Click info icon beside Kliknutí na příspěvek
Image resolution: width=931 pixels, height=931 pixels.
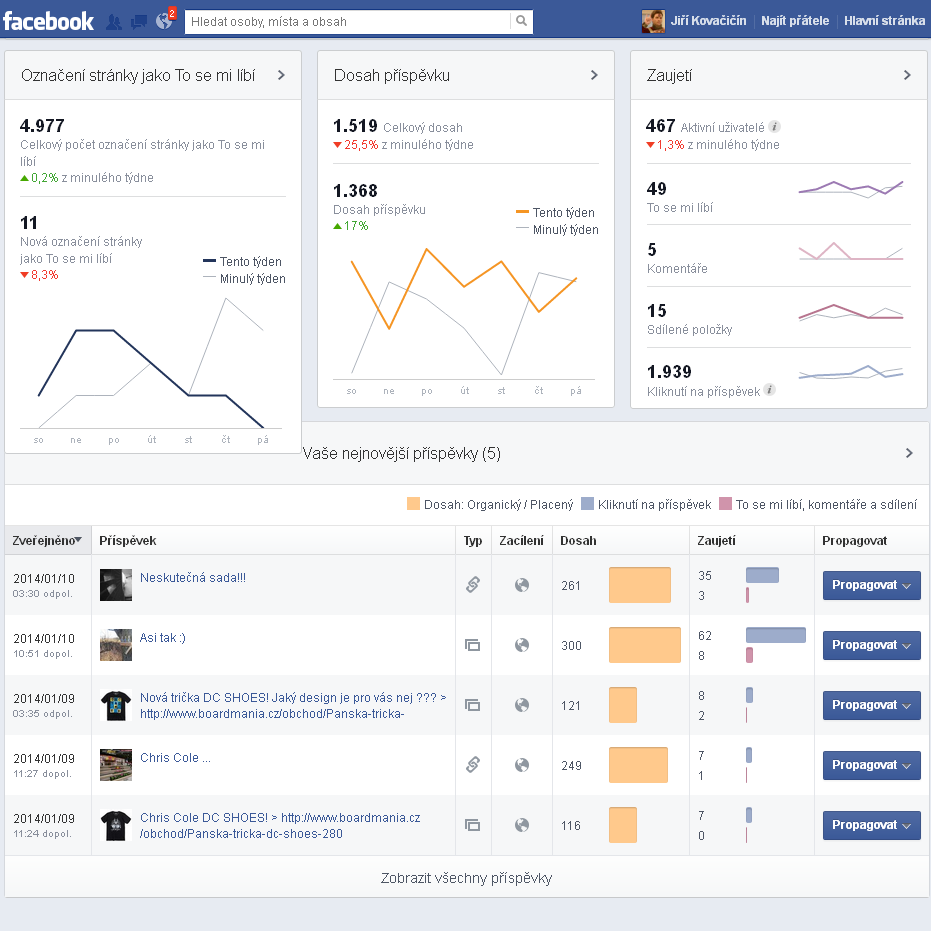(x=770, y=390)
